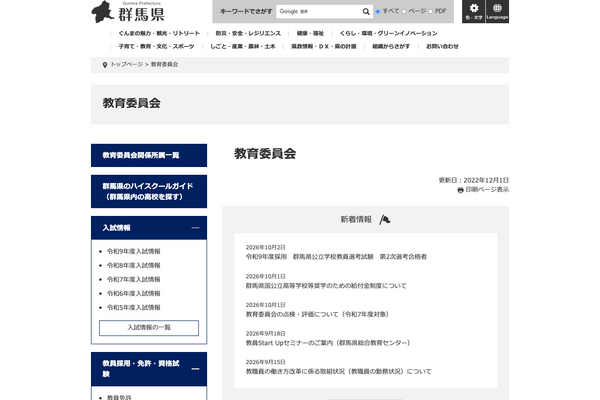Open 高等学校等奨学のための給付金制度 news link
The height and width of the screenshot is (400, 600).
326,286
